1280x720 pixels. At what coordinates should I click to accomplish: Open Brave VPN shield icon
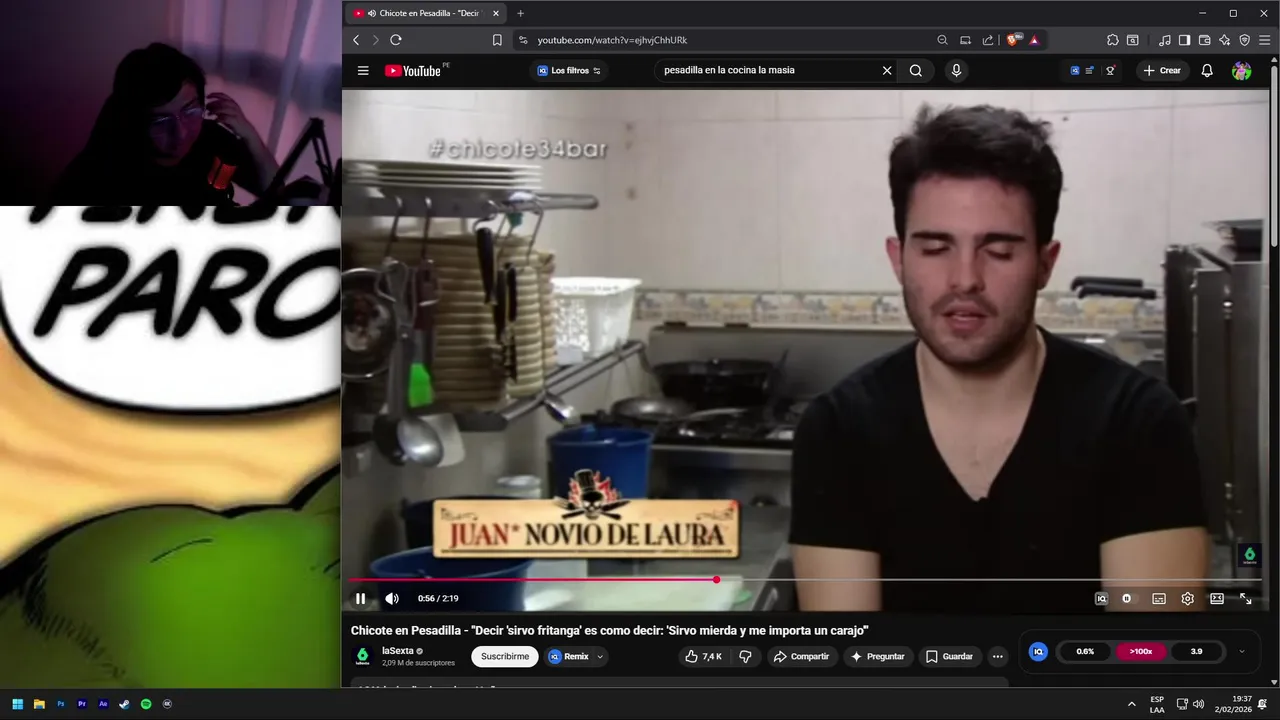(1245, 40)
